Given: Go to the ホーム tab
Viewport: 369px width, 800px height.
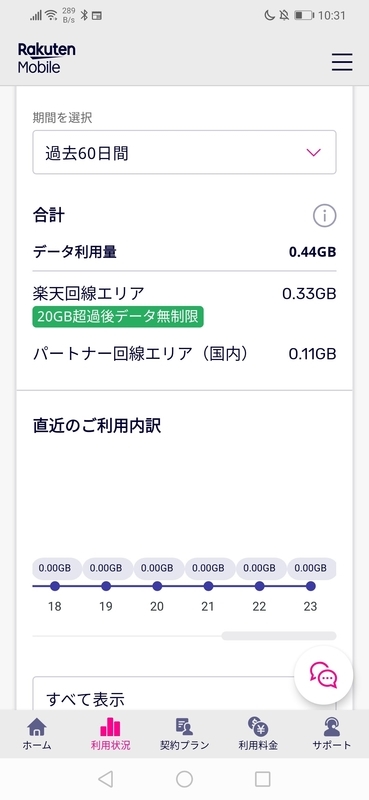Looking at the screenshot, I should pyautogui.click(x=37, y=734).
